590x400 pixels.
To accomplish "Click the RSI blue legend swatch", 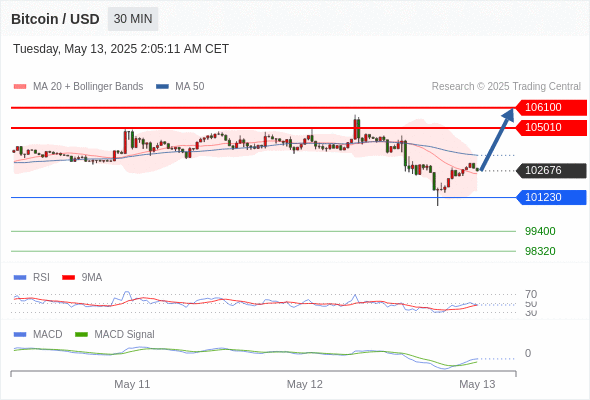I will click(x=20, y=278).
